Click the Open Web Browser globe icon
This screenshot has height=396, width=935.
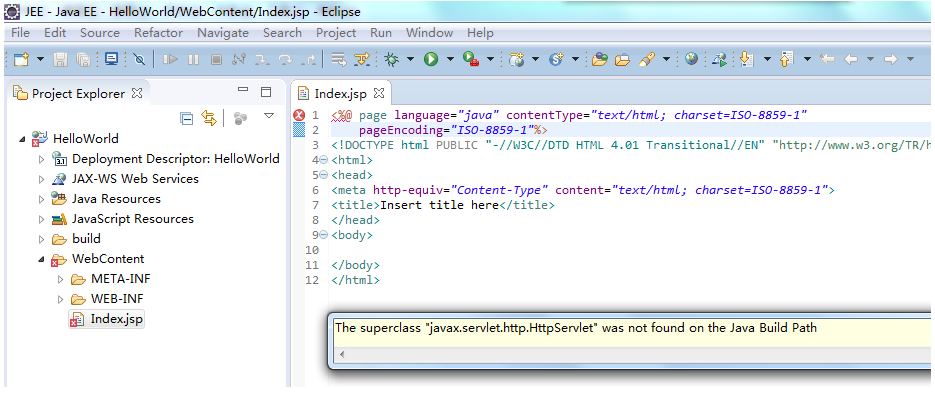point(692,58)
